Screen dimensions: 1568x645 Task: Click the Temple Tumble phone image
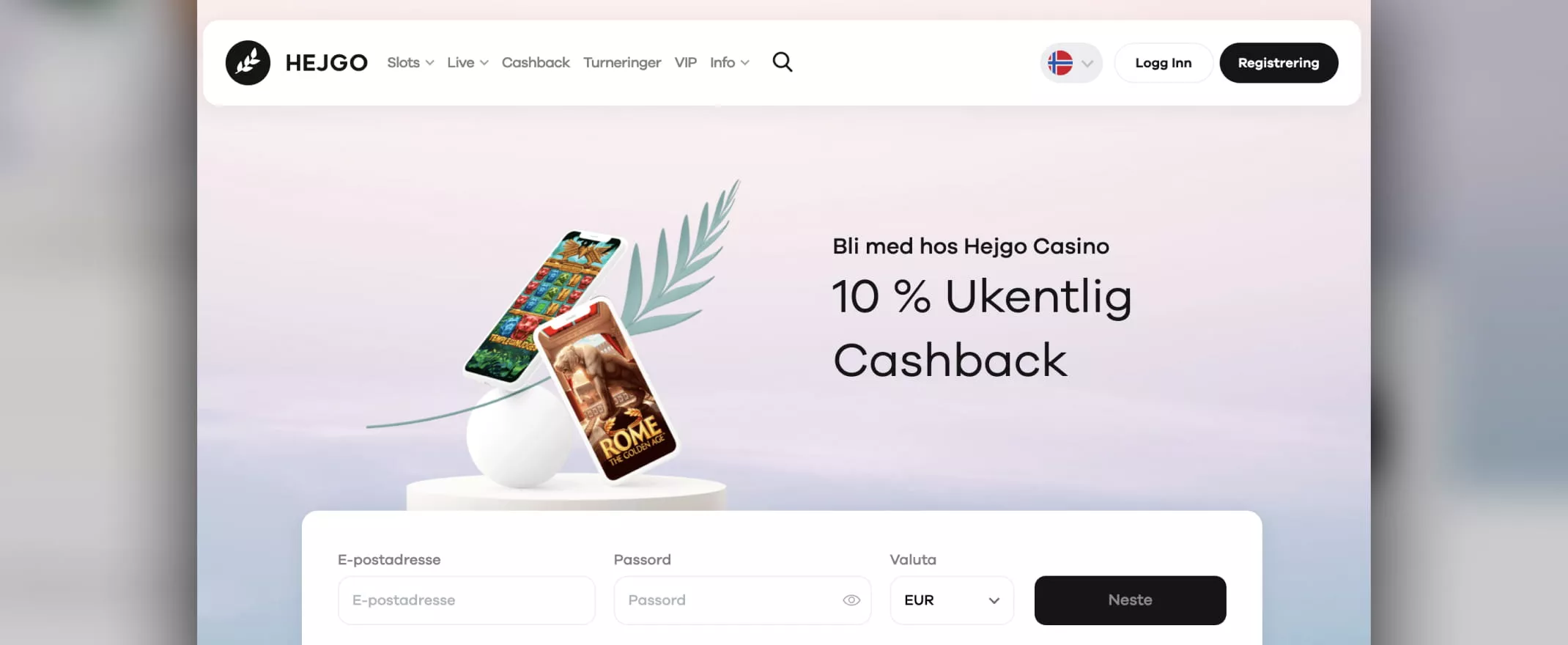click(542, 306)
